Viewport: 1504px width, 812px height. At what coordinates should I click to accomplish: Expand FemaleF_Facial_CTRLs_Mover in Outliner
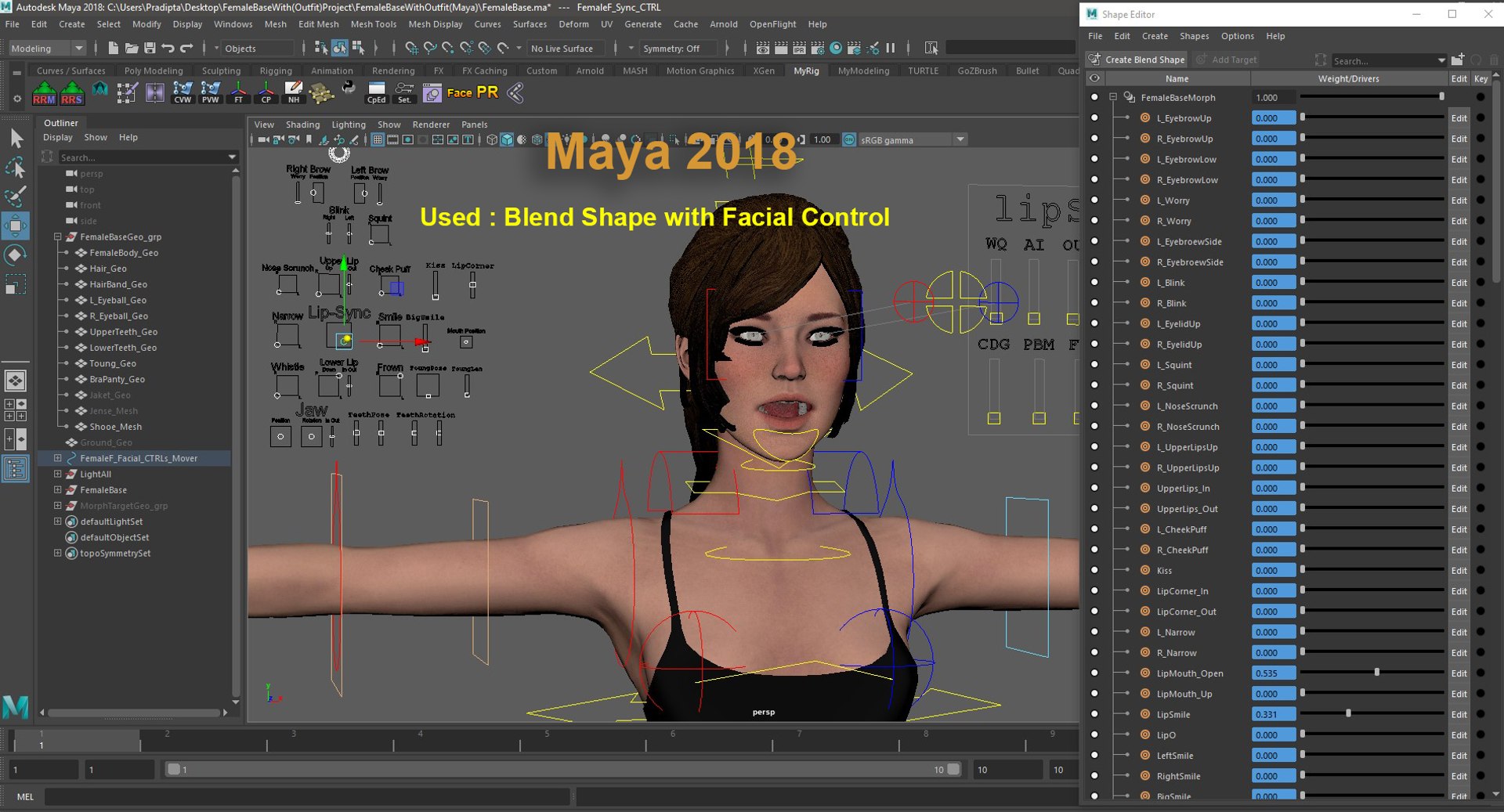click(x=57, y=458)
